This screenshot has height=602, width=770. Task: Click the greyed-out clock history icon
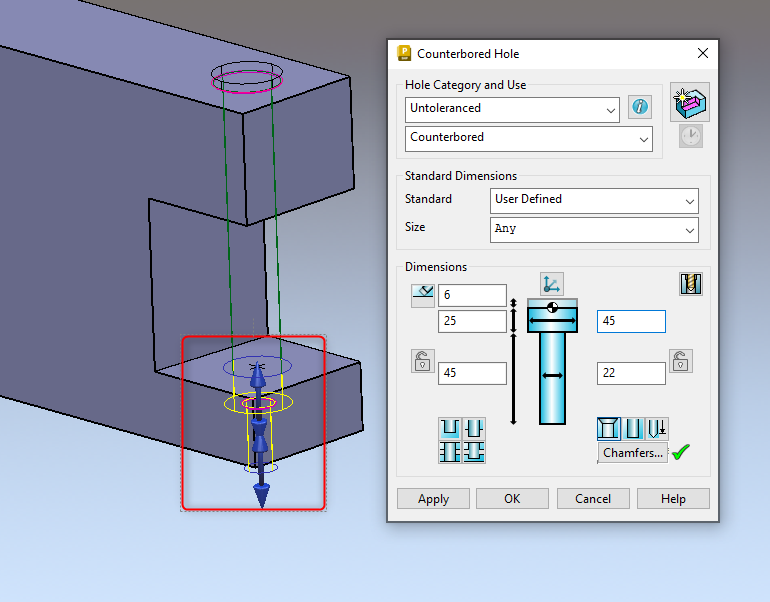[x=691, y=136]
